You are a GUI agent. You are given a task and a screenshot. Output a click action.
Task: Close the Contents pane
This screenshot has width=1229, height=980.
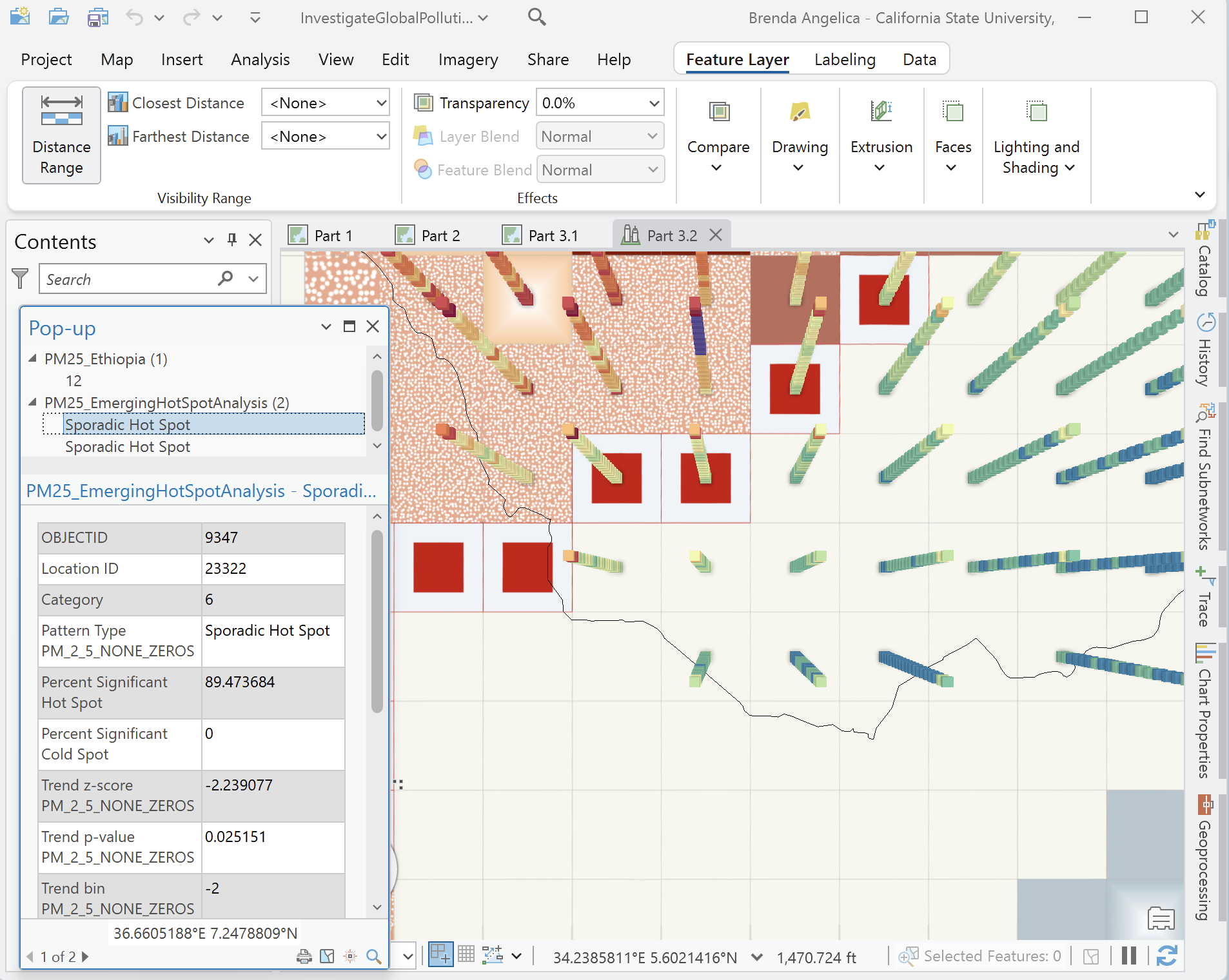point(255,240)
